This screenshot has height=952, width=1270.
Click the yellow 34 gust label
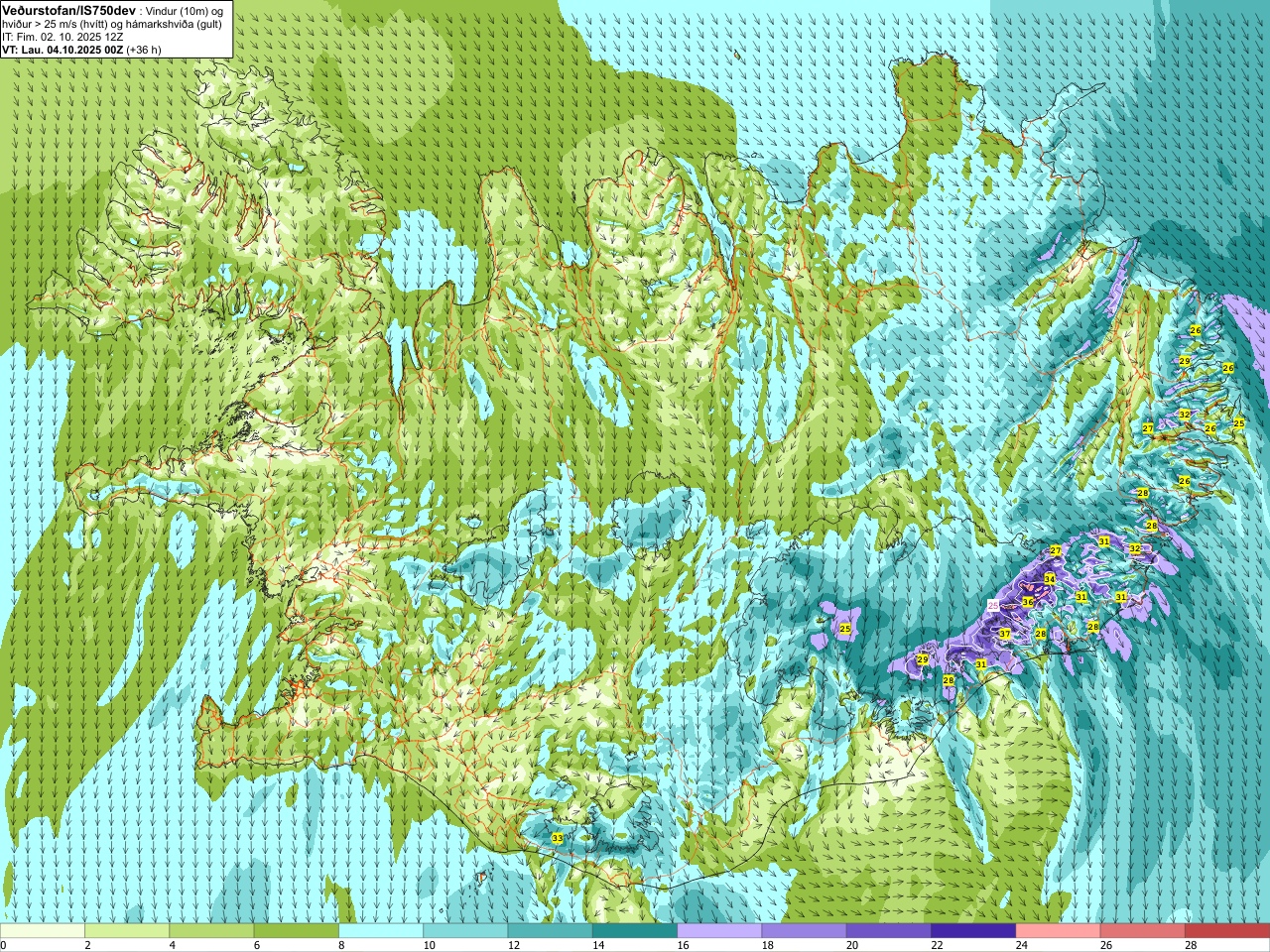[1050, 578]
